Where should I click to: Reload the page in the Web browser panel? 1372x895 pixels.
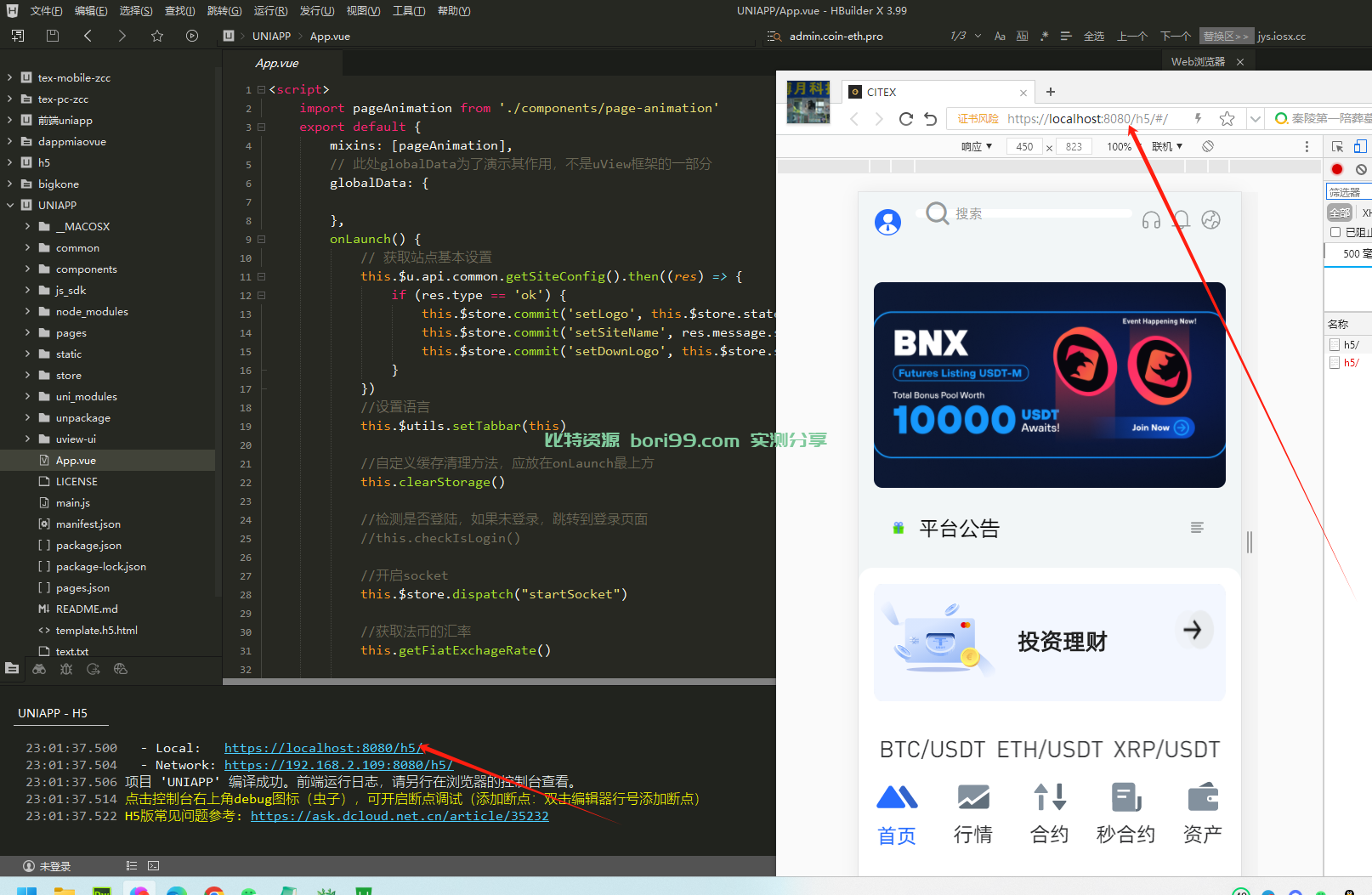pyautogui.click(x=906, y=119)
